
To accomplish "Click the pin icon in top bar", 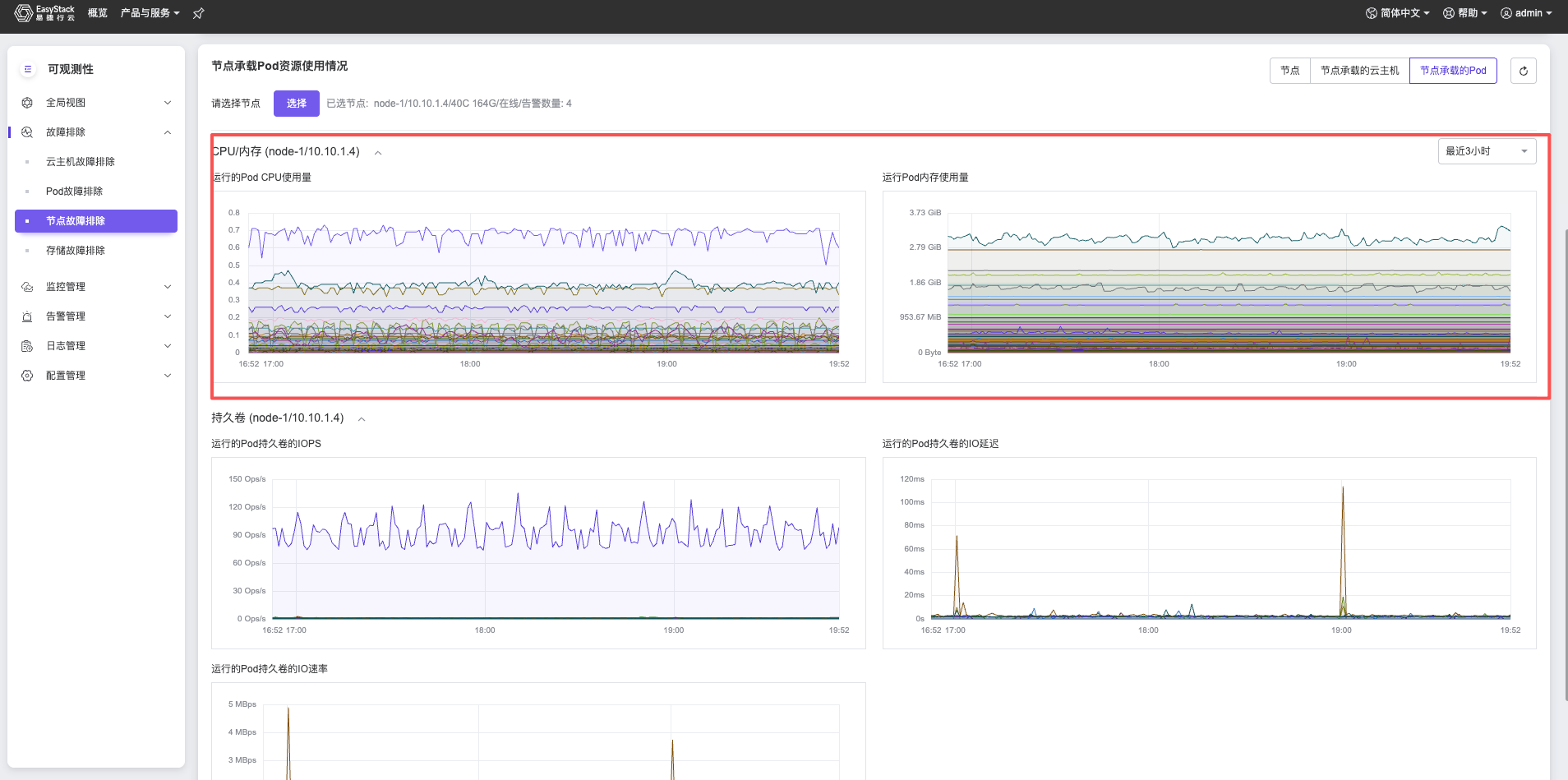I will click(x=198, y=13).
